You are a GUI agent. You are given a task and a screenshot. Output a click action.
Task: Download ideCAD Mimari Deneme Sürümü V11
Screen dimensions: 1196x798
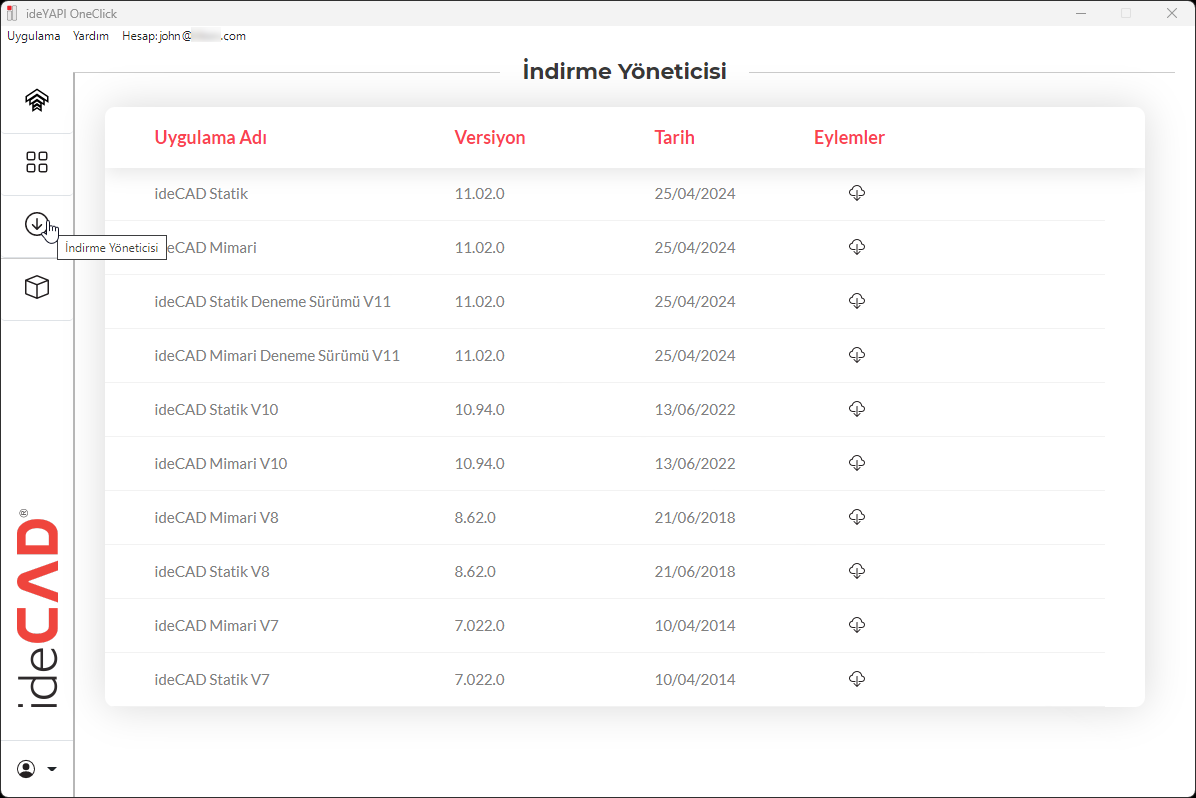856,355
